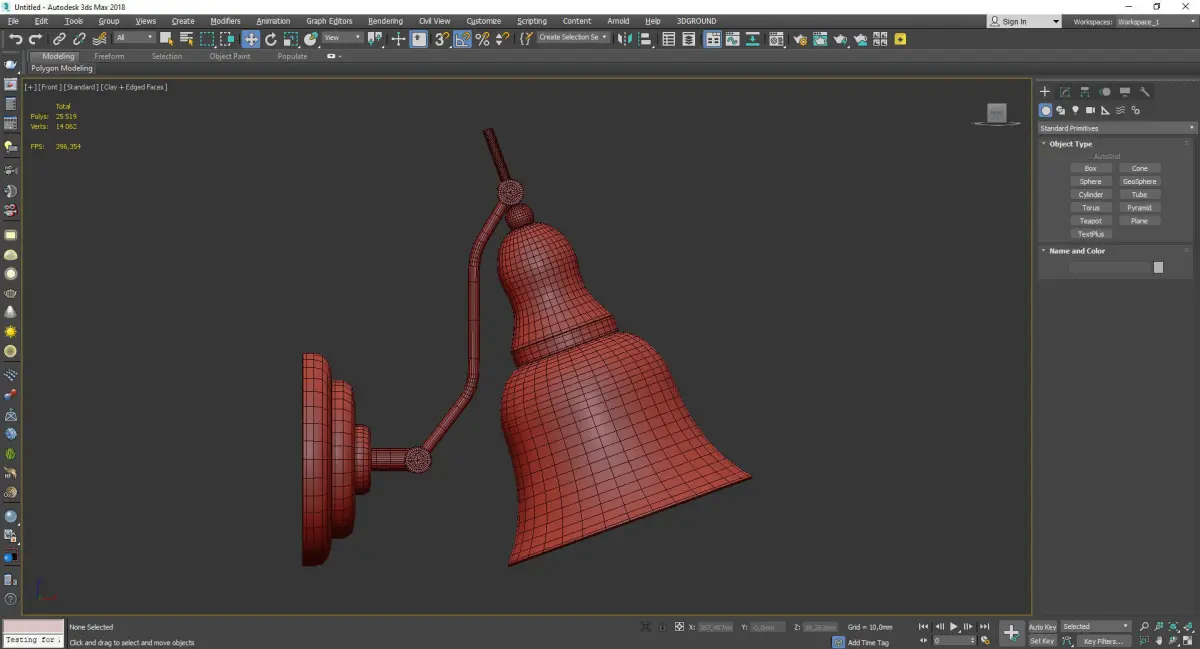
Task: Toggle the Auto Key mode
Action: (x=1042, y=627)
